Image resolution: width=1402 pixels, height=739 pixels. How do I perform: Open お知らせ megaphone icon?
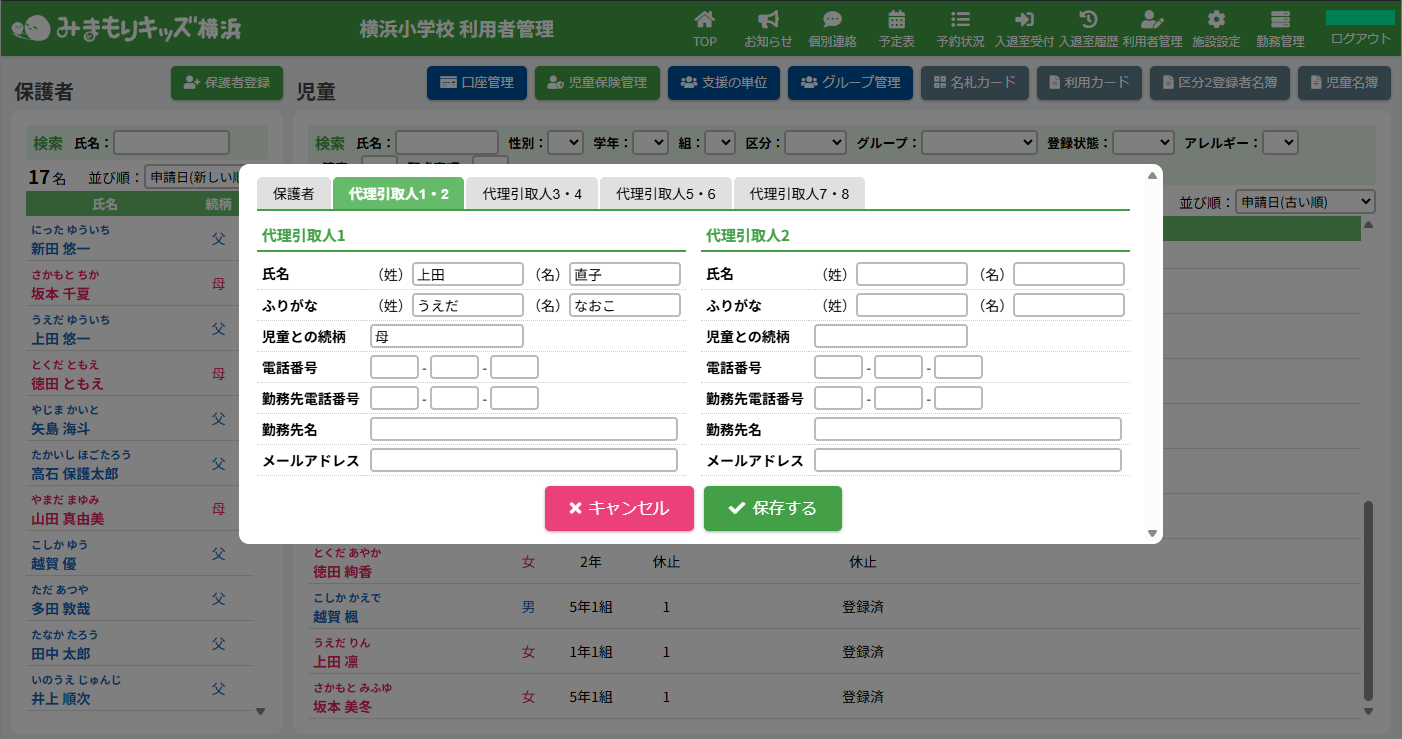[x=768, y=20]
